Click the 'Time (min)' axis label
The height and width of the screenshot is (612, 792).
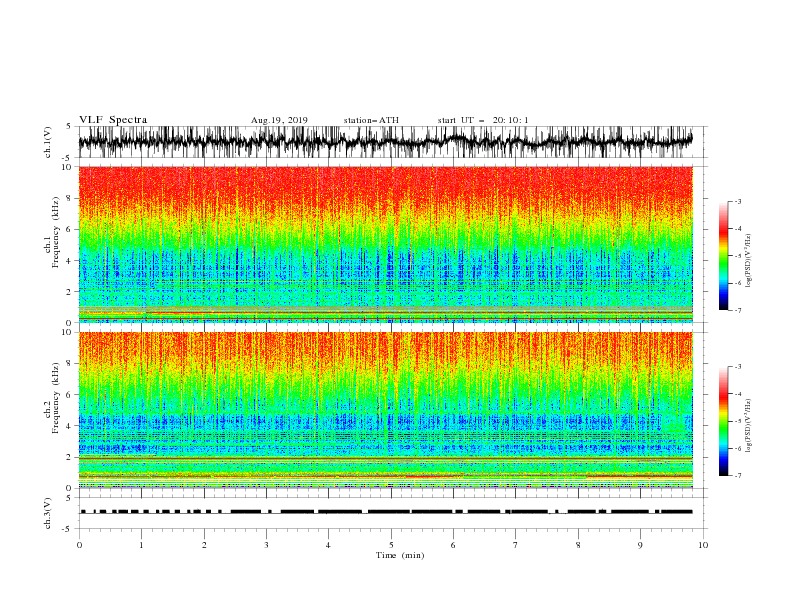(x=400, y=555)
